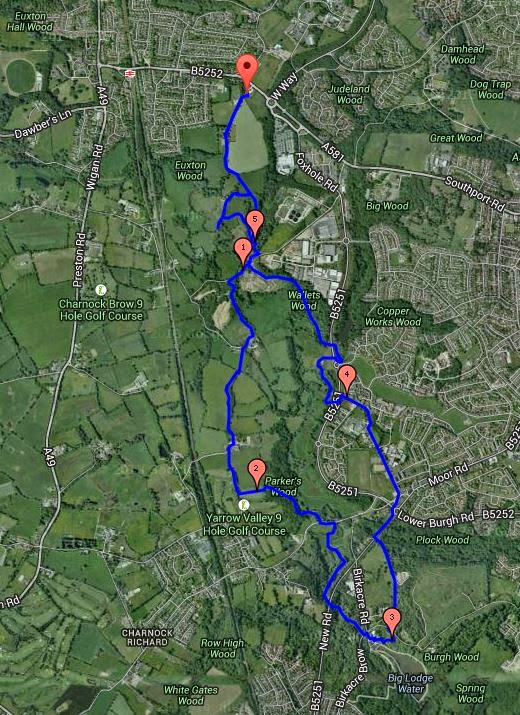Click the red start pin on B5252
Screen dimensions: 520x715
point(247,72)
